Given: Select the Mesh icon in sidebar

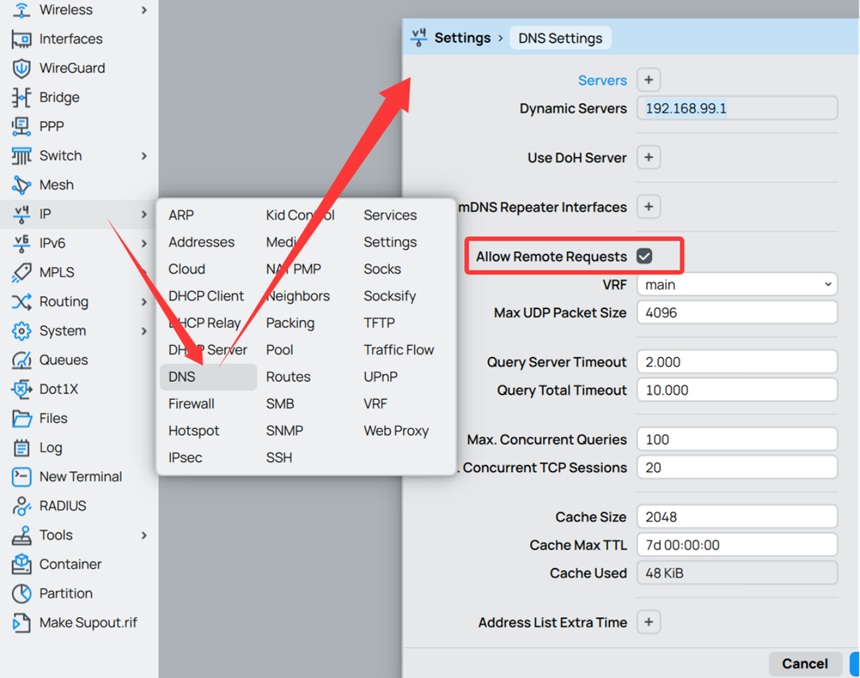Looking at the screenshot, I should (21, 185).
